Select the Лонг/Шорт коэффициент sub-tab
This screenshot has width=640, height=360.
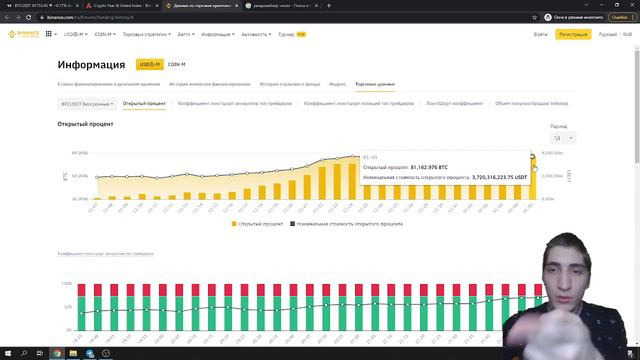coord(454,104)
